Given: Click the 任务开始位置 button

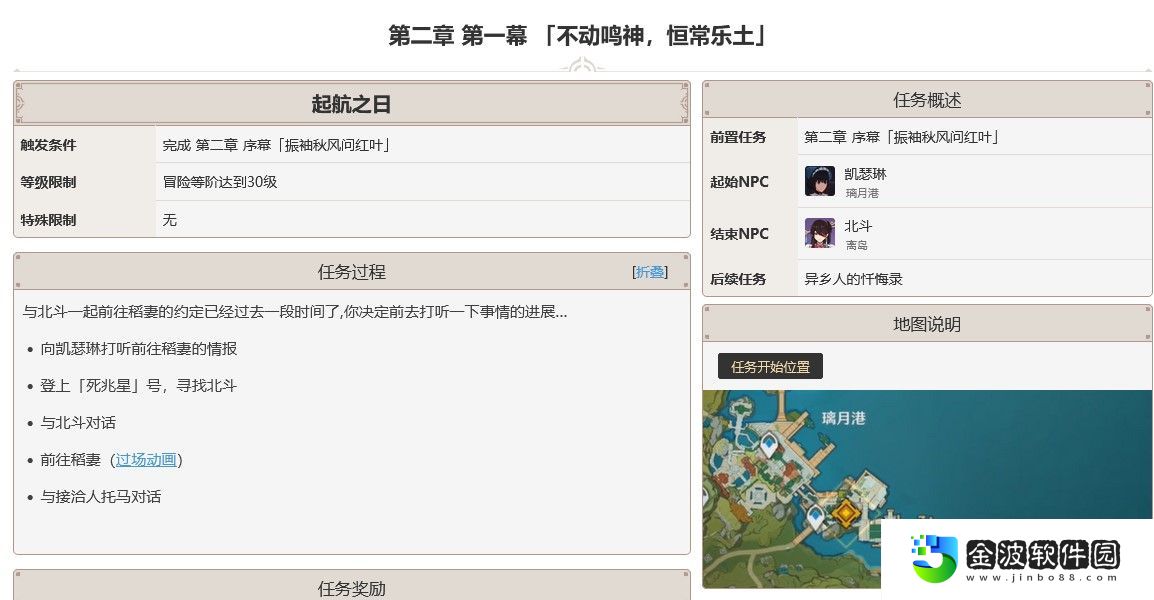Looking at the screenshot, I should 770,367.
